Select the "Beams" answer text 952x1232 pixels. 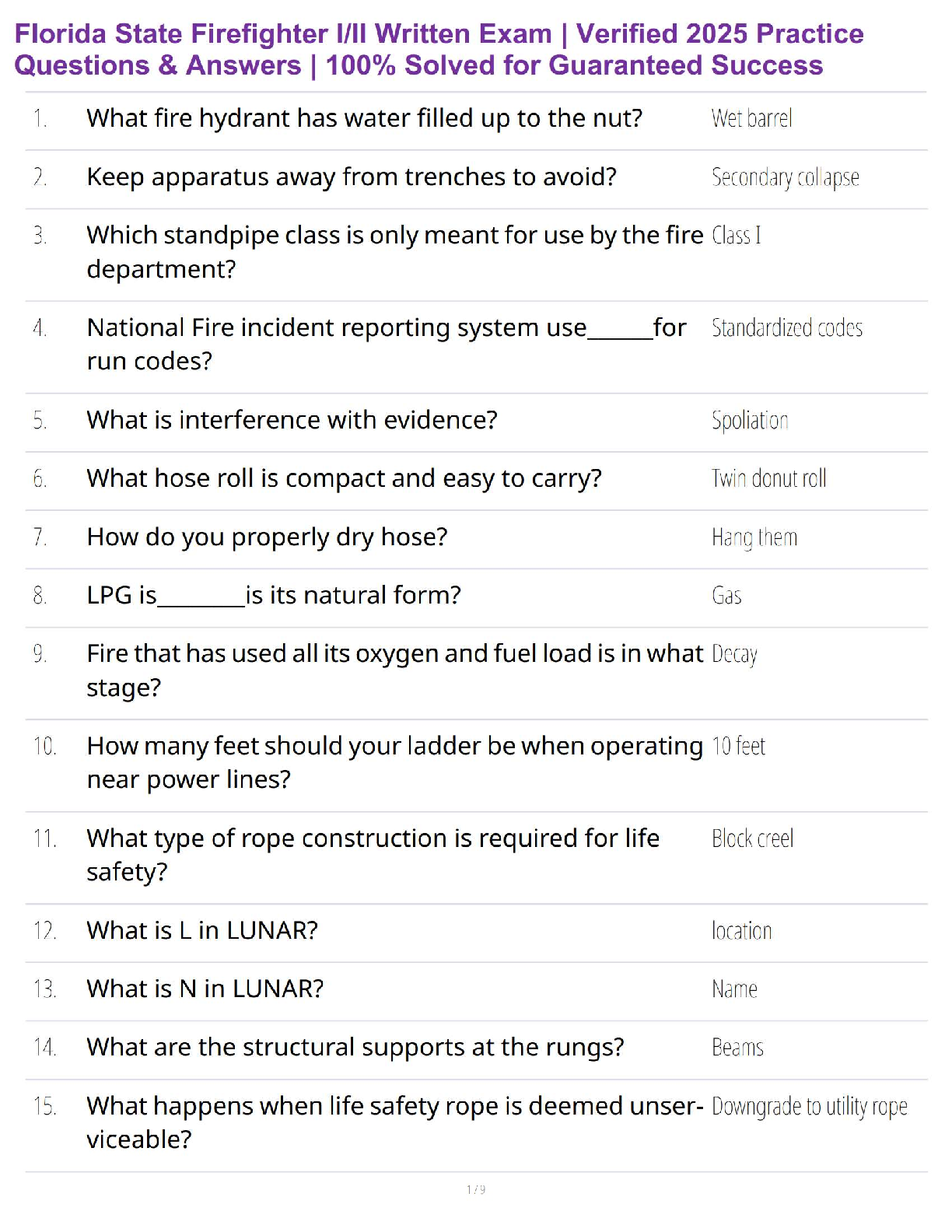[x=737, y=1048]
